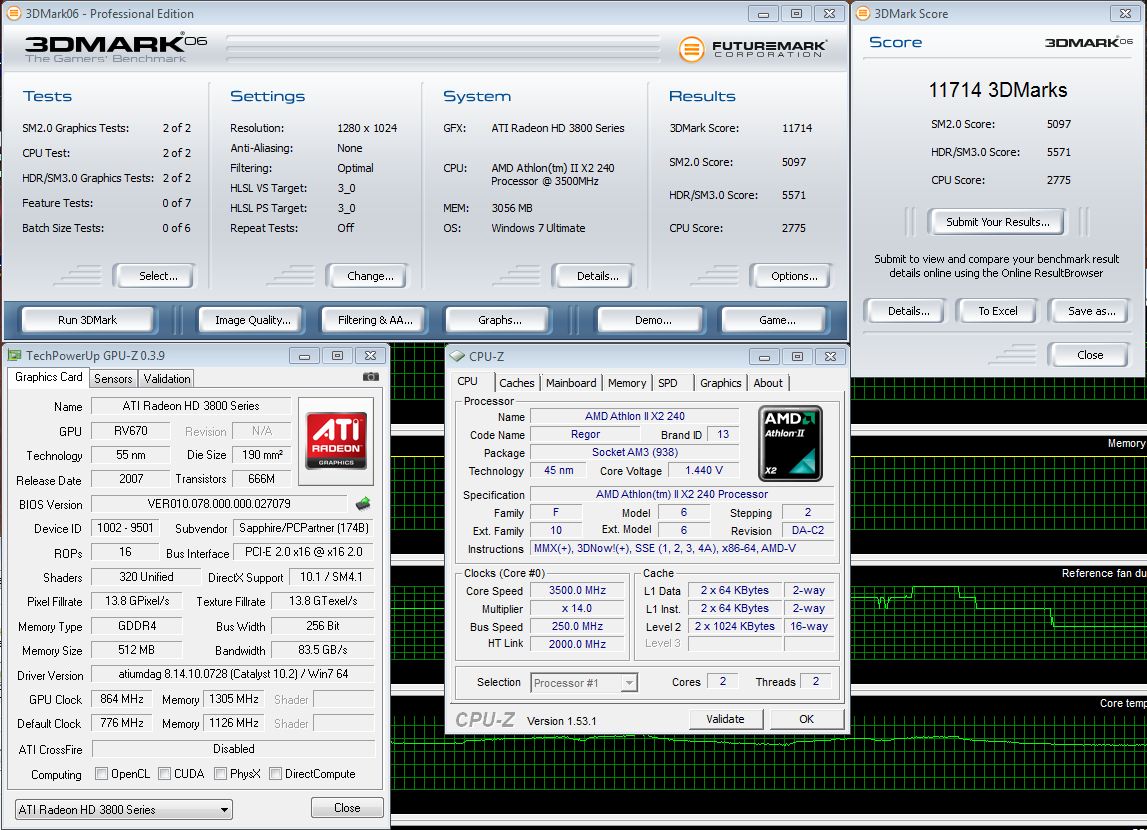Screen dimensions: 1147x830
Task: Click the GPU-Z title bar icon
Action: (x=14, y=355)
